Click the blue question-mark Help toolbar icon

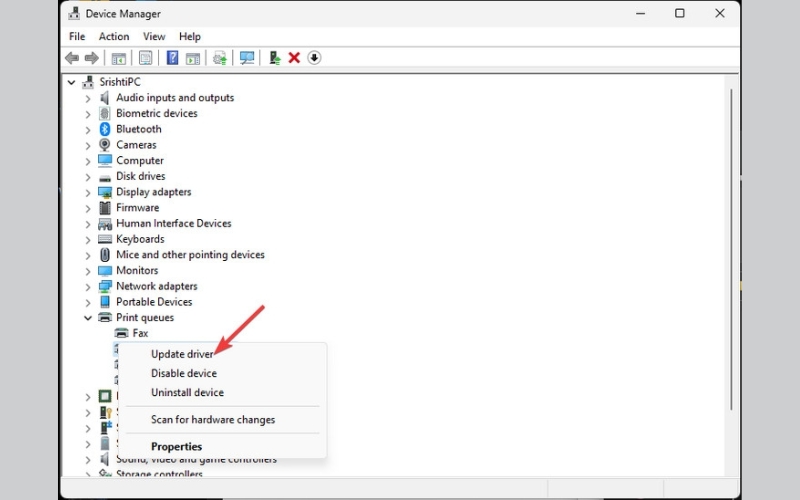[x=172, y=58]
